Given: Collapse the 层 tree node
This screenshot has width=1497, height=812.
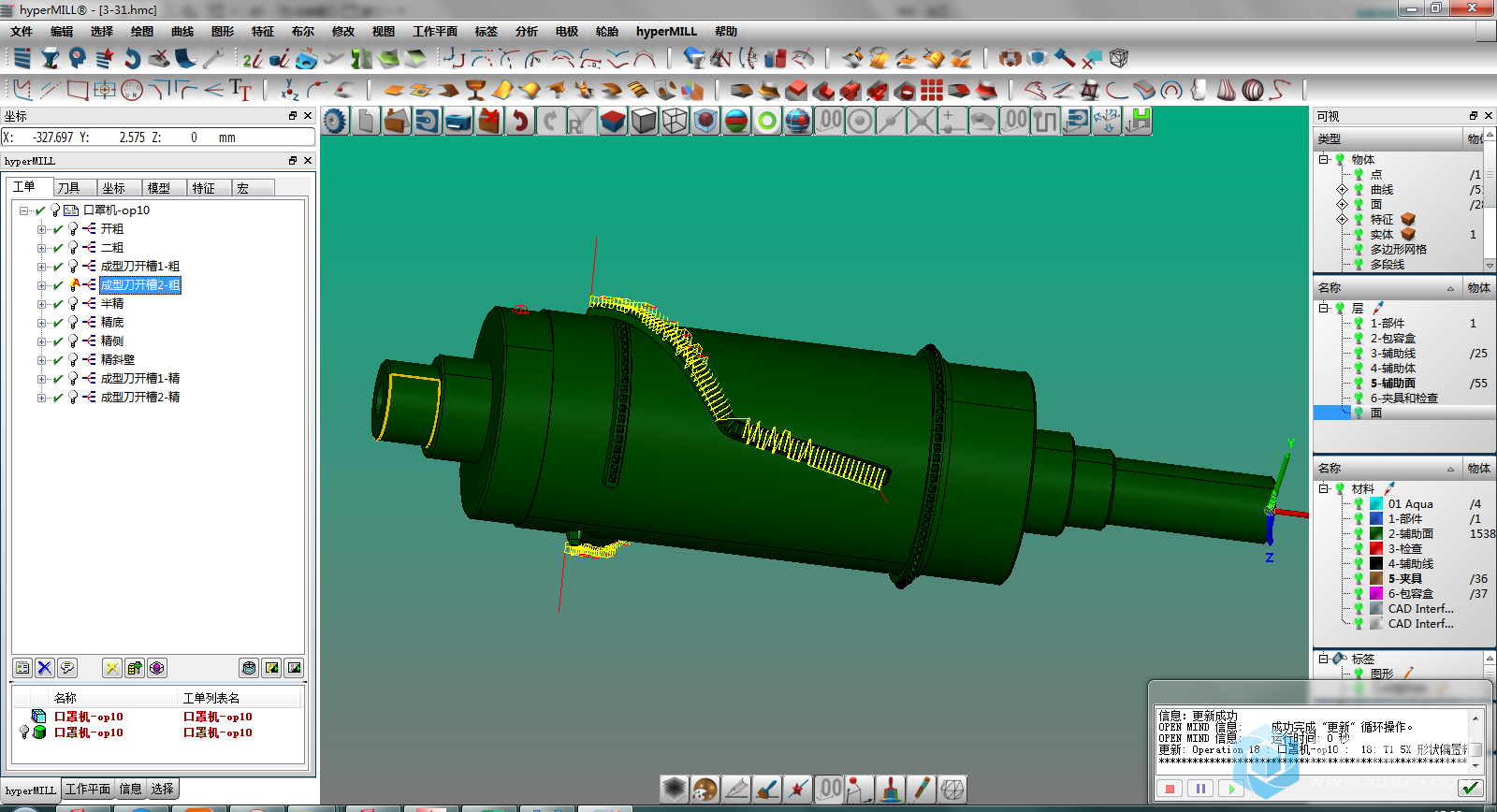Looking at the screenshot, I should [x=1324, y=308].
